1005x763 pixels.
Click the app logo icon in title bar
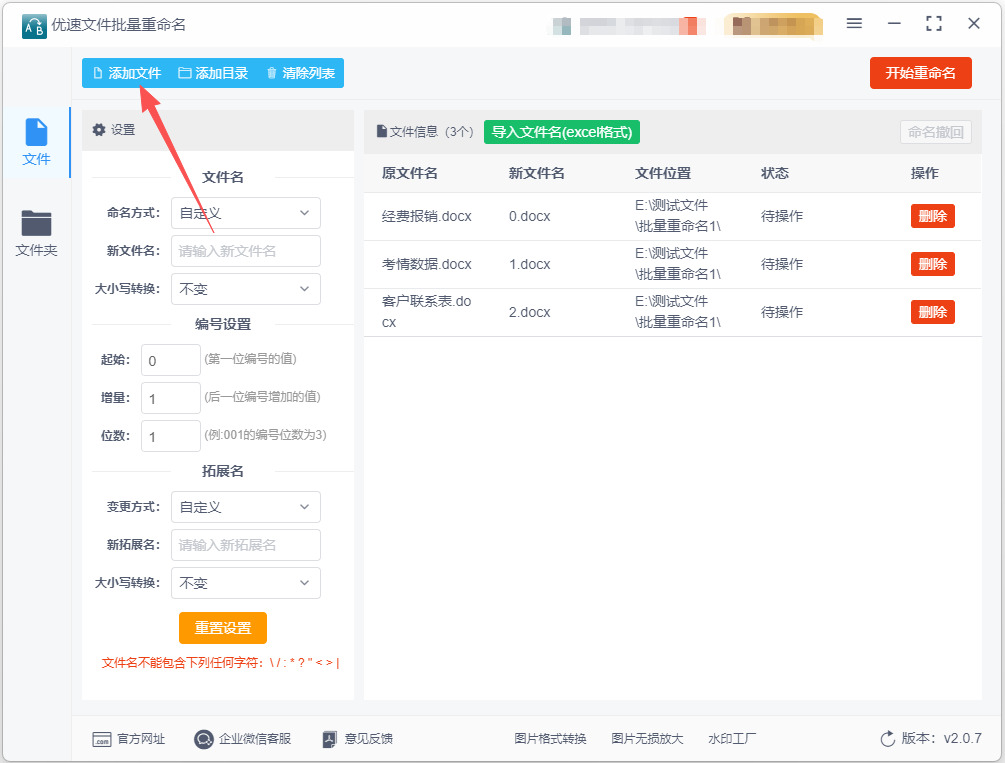click(34, 26)
